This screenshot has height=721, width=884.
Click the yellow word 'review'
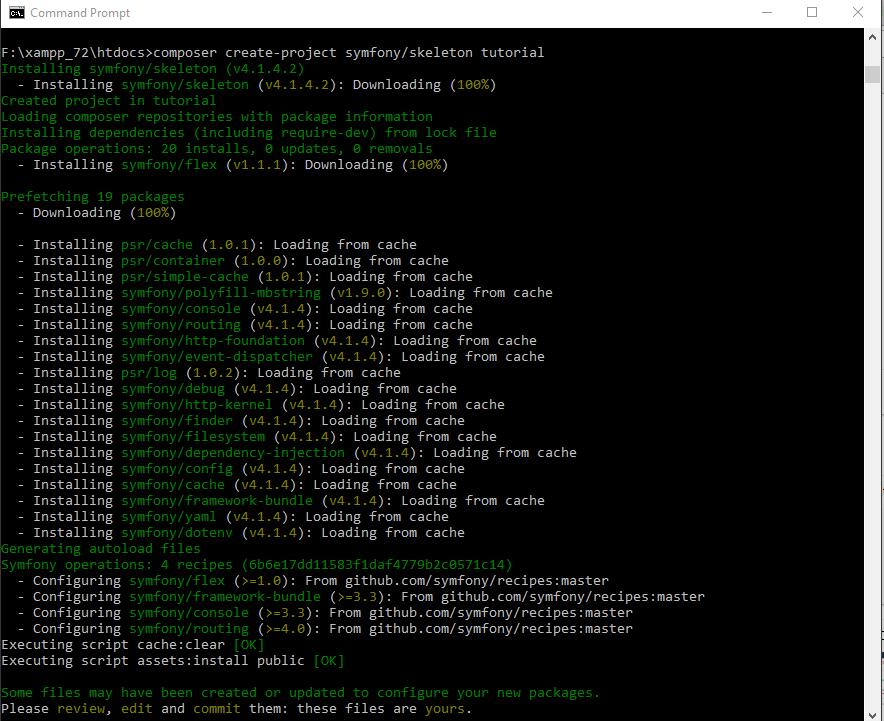click(81, 709)
